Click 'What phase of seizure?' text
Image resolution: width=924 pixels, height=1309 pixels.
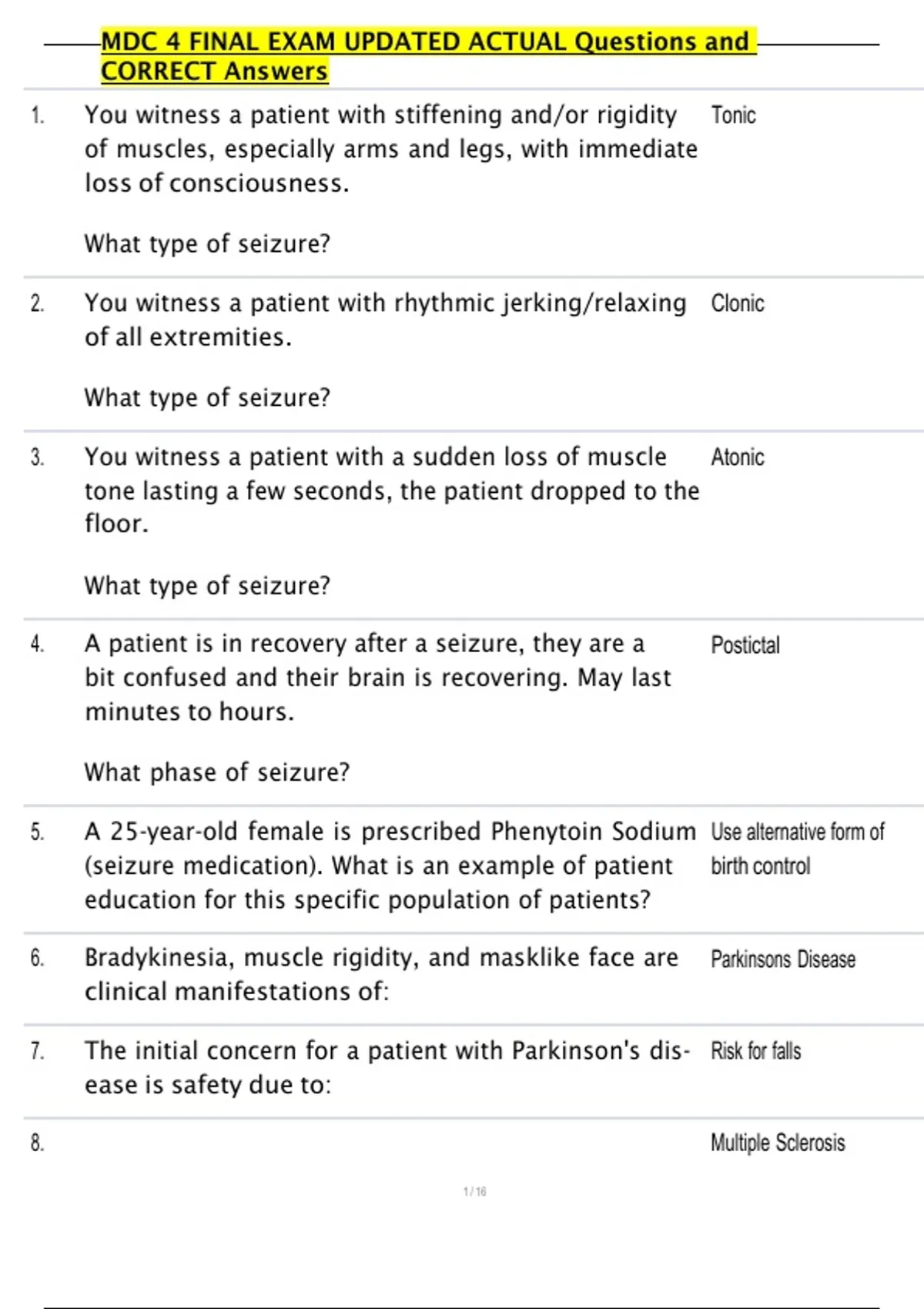pos(216,772)
